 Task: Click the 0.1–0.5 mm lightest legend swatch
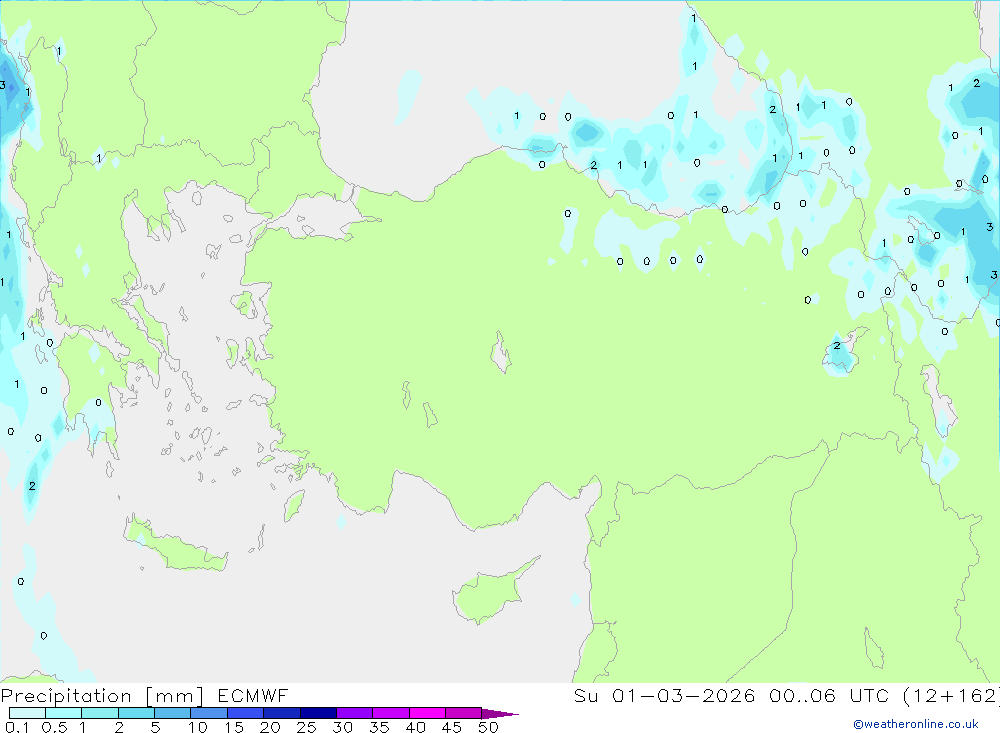(x=27, y=713)
